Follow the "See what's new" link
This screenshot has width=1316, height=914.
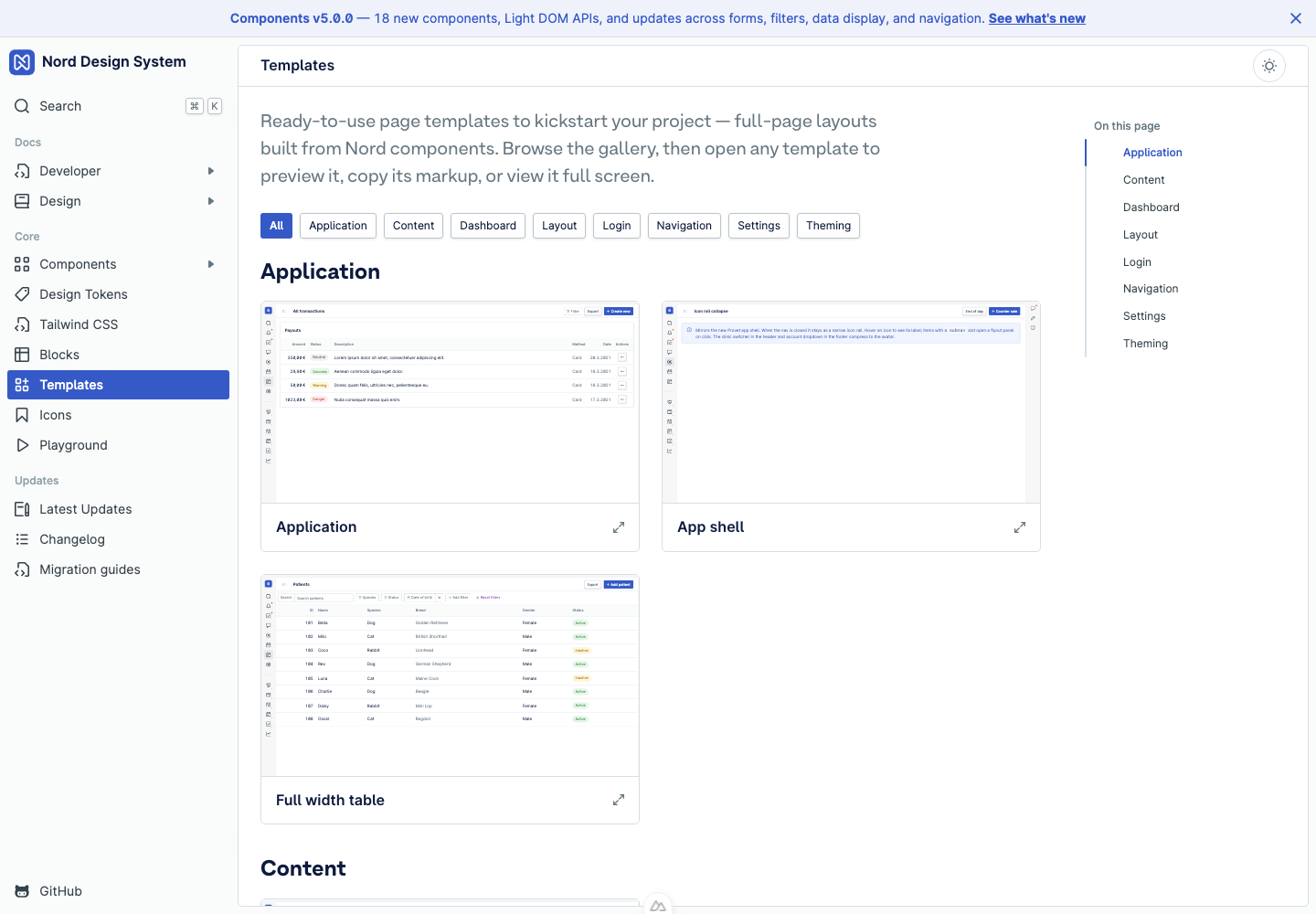[1037, 18]
